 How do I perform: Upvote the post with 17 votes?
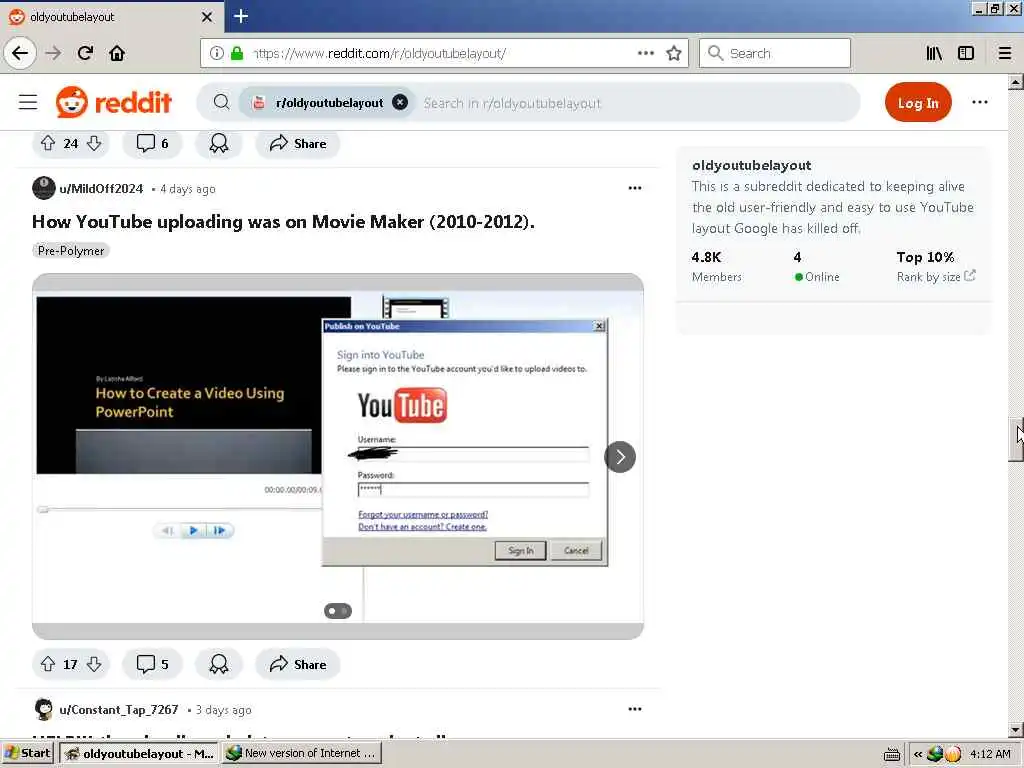point(48,664)
